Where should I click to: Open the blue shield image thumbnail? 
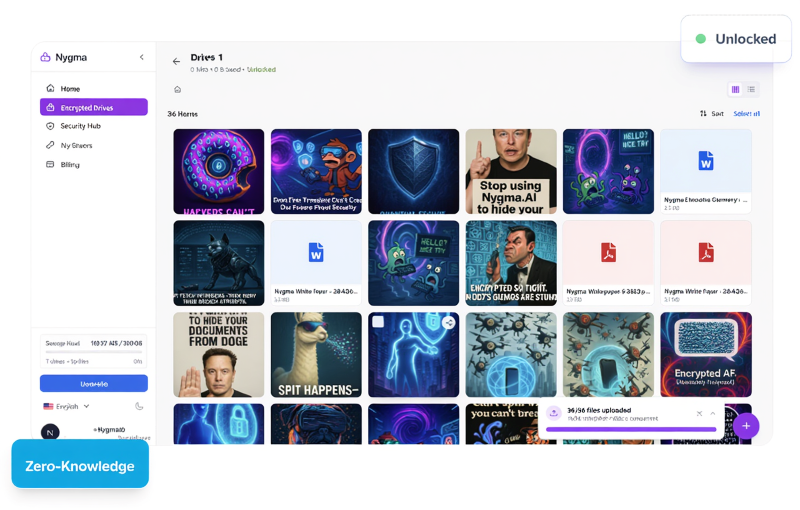pos(414,171)
